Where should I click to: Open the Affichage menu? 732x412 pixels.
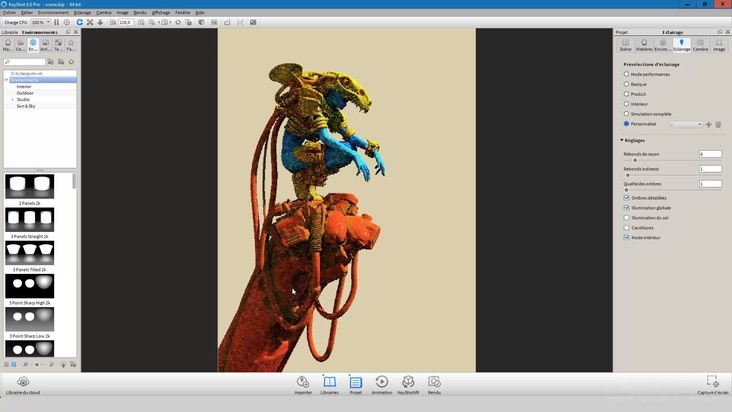pyautogui.click(x=161, y=13)
